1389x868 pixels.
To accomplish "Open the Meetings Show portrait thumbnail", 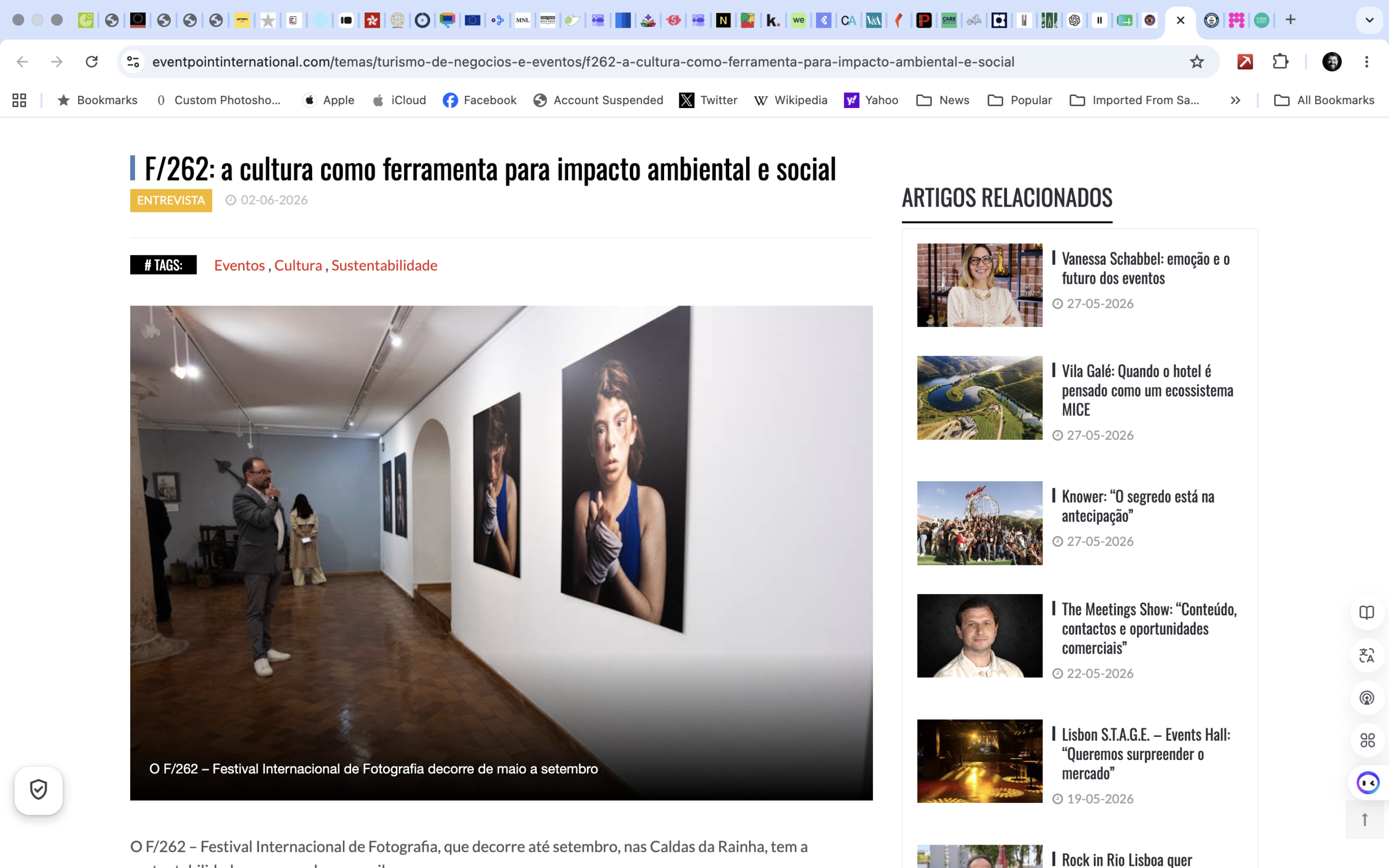I will [x=980, y=635].
